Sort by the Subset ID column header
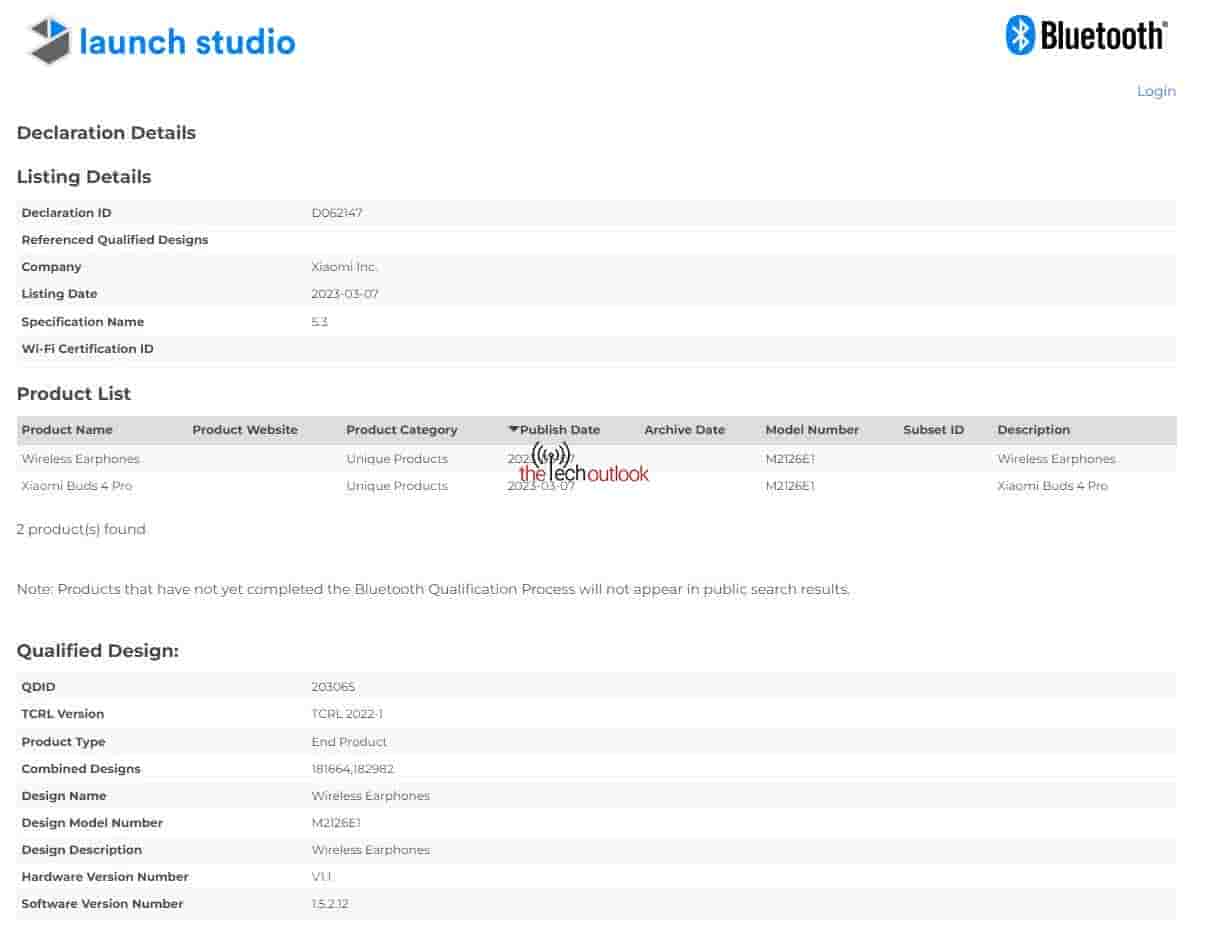The image size is (1207, 925). (933, 430)
